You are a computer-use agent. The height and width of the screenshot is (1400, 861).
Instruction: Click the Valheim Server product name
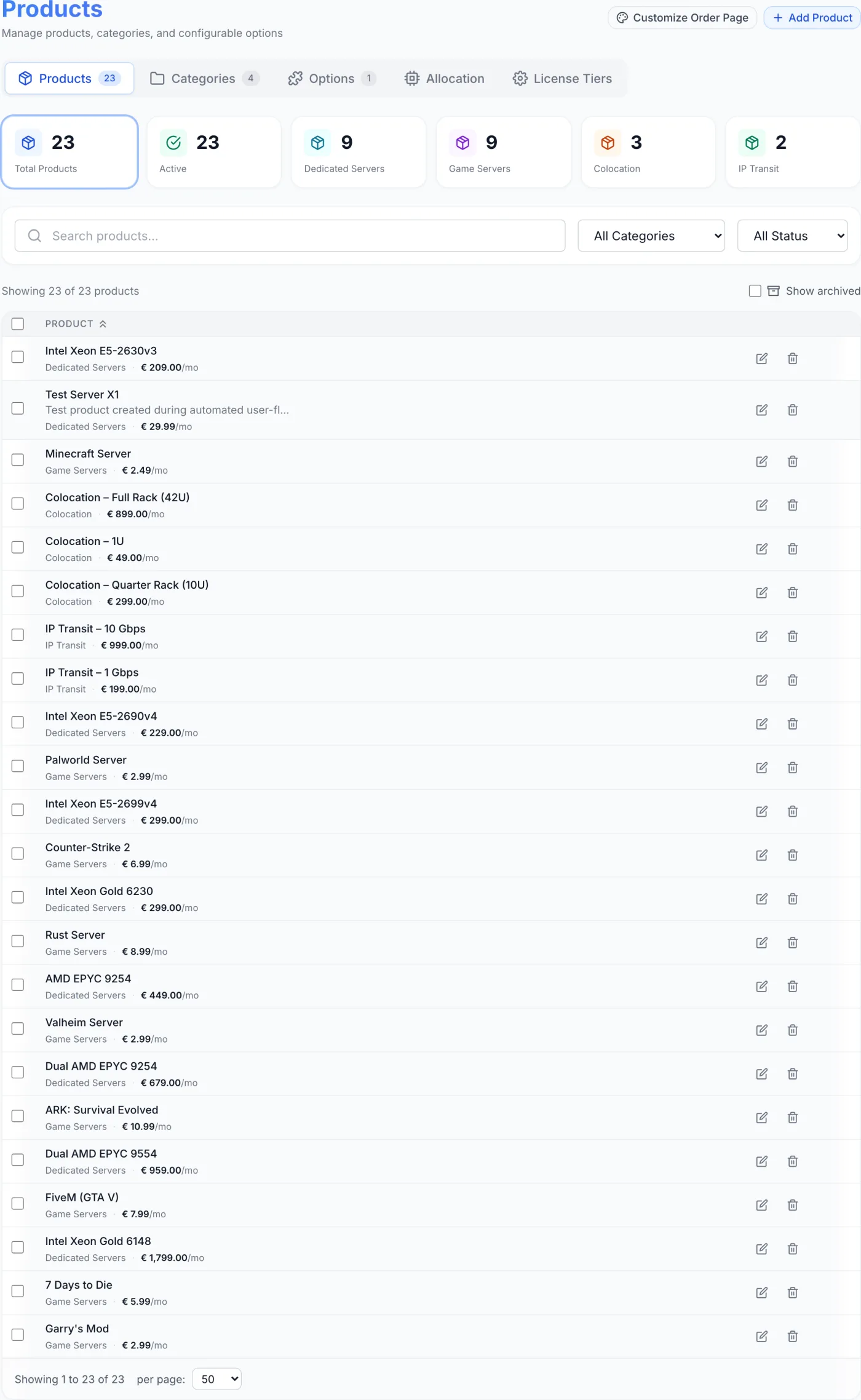pyautogui.click(x=84, y=1022)
